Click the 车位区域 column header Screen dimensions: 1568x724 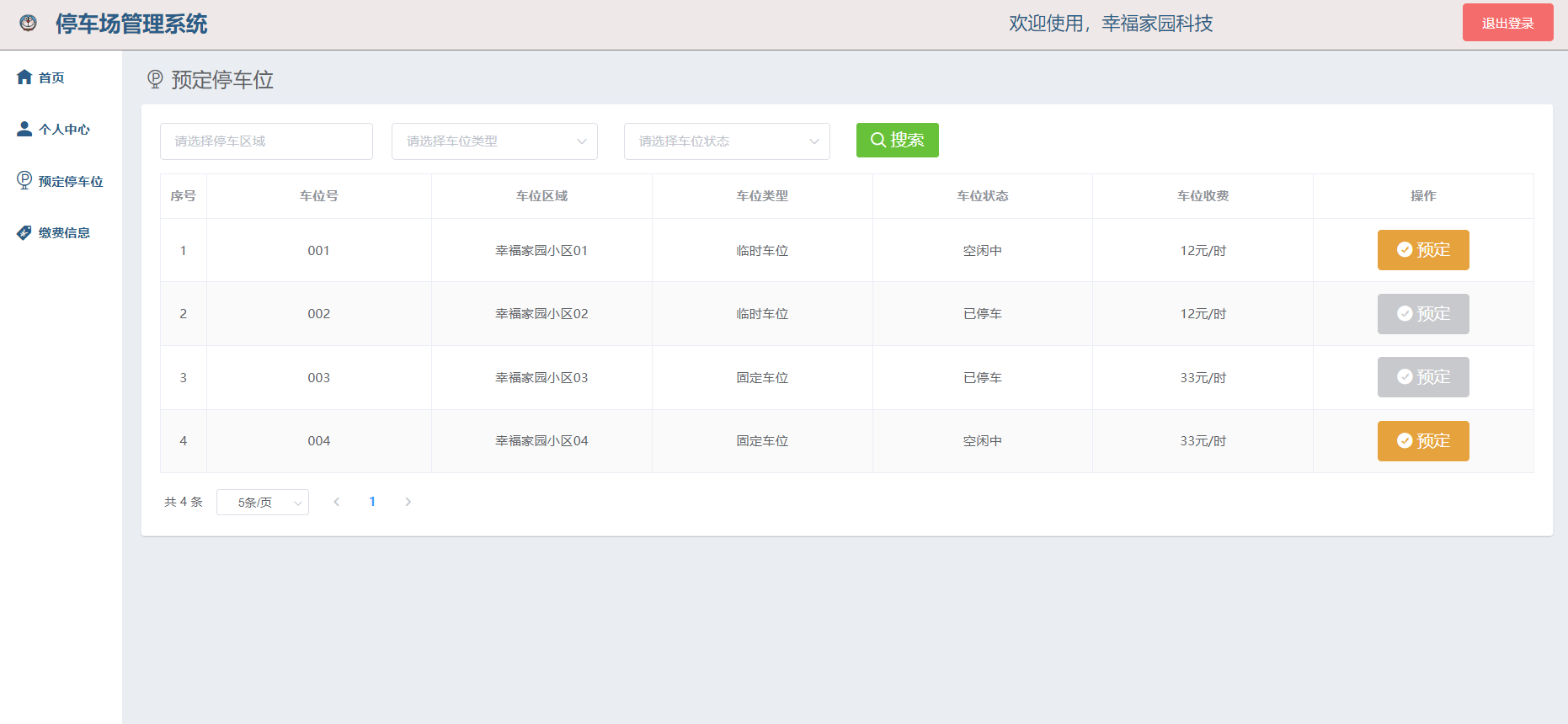[541, 196]
